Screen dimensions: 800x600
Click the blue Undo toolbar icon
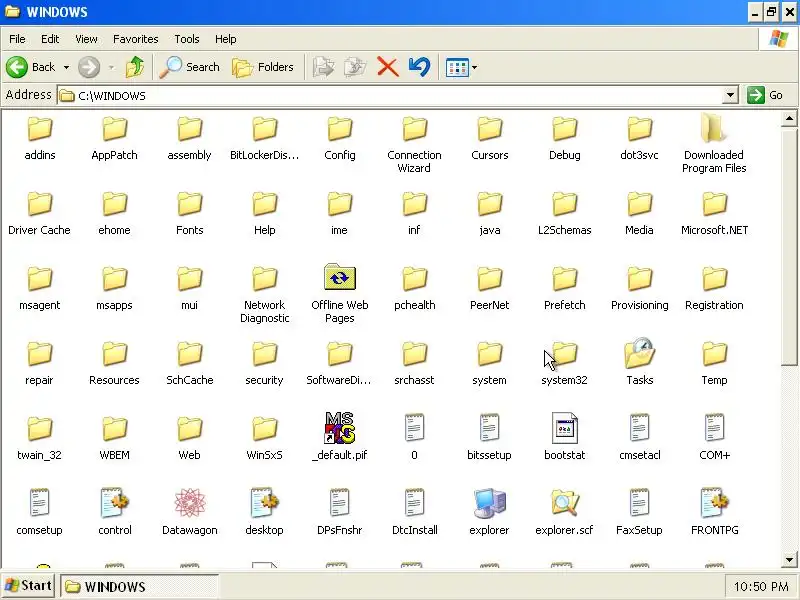(419, 67)
